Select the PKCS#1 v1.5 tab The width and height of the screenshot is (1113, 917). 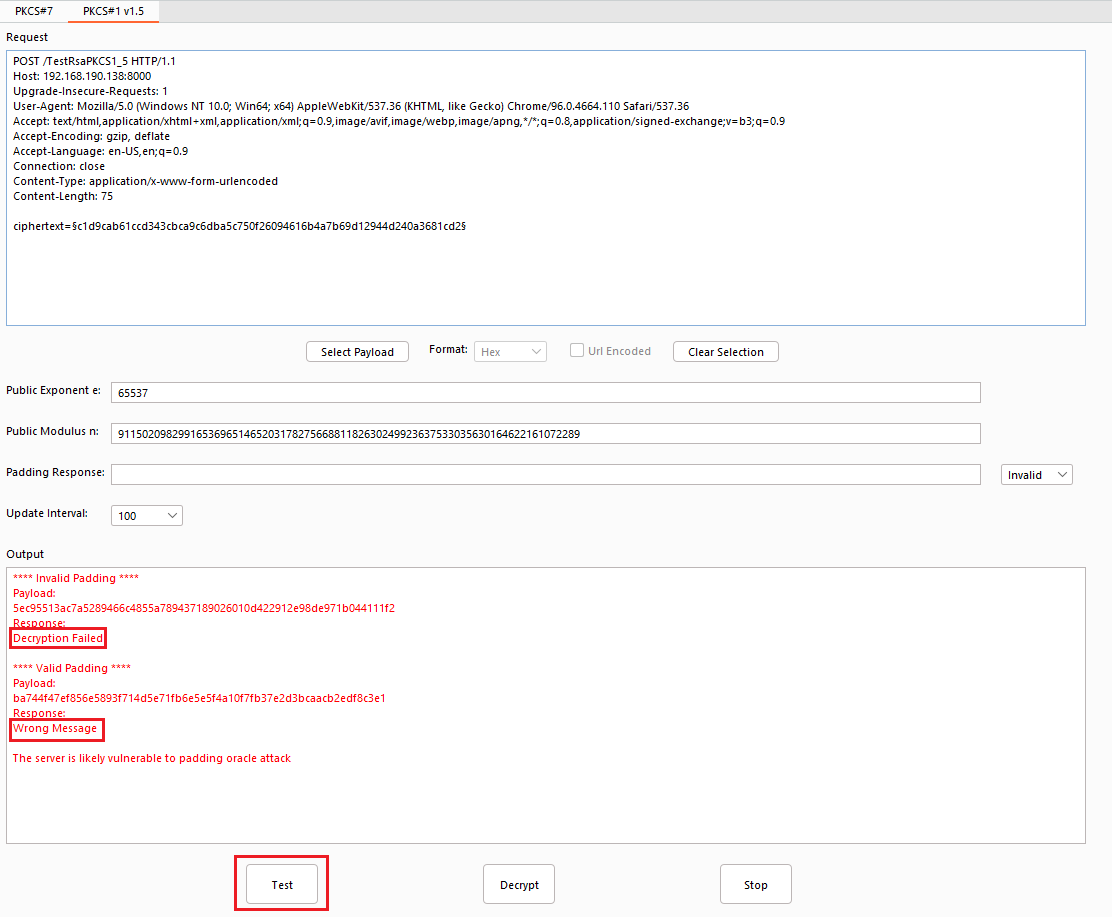(x=114, y=11)
